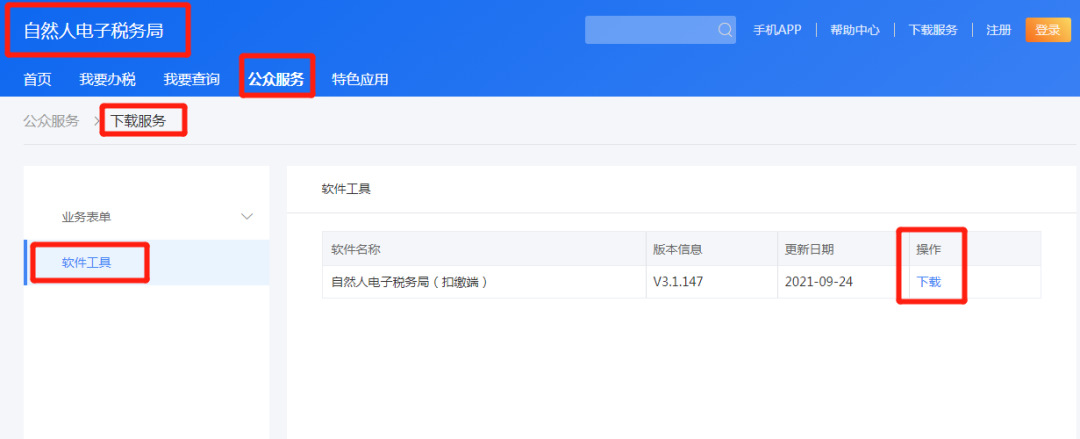This screenshot has height=439, width=1080.
Task: Select 软件工具 in the sidebar
Action: (x=146, y=263)
